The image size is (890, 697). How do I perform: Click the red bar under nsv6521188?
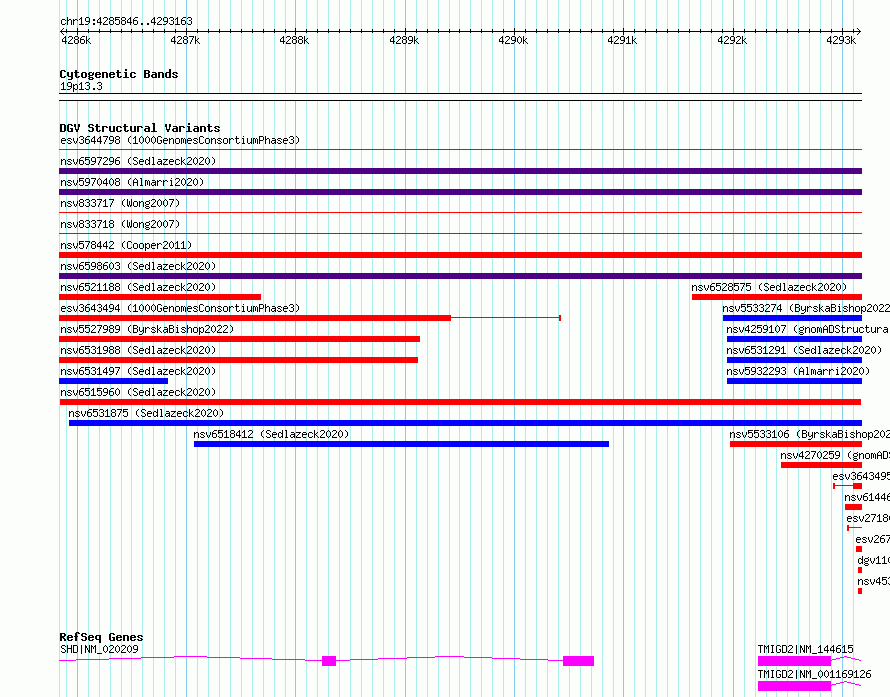[160, 297]
